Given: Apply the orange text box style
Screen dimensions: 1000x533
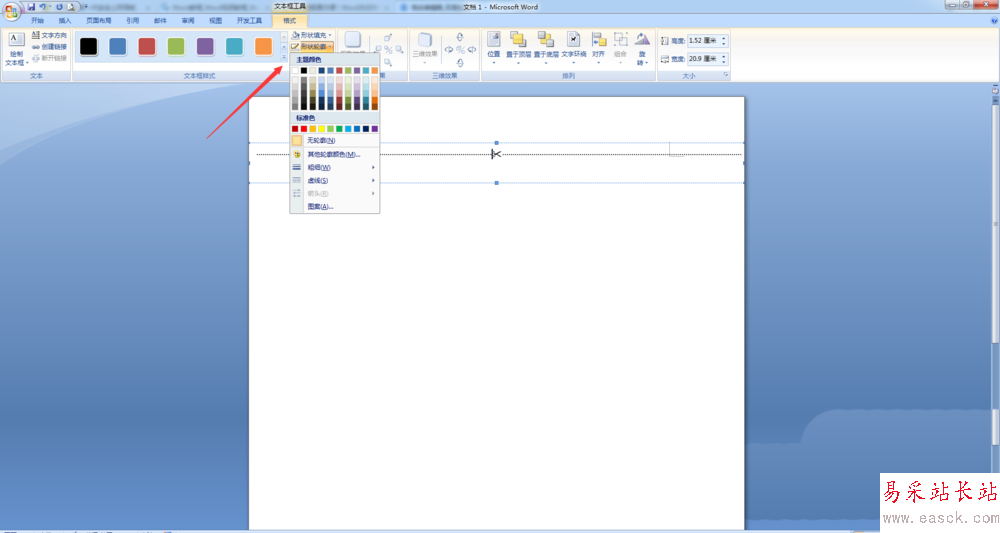Looking at the screenshot, I should point(263,46).
